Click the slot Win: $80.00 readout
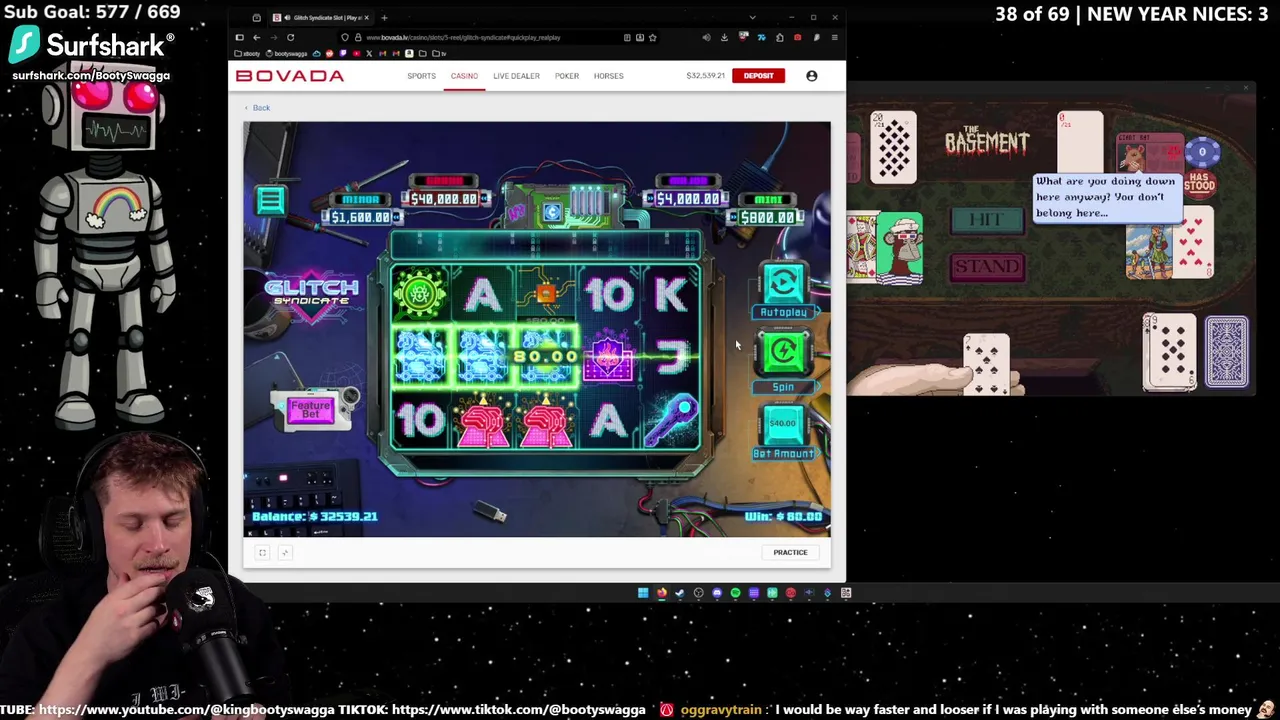Viewport: 1280px width, 720px height. 784,517
